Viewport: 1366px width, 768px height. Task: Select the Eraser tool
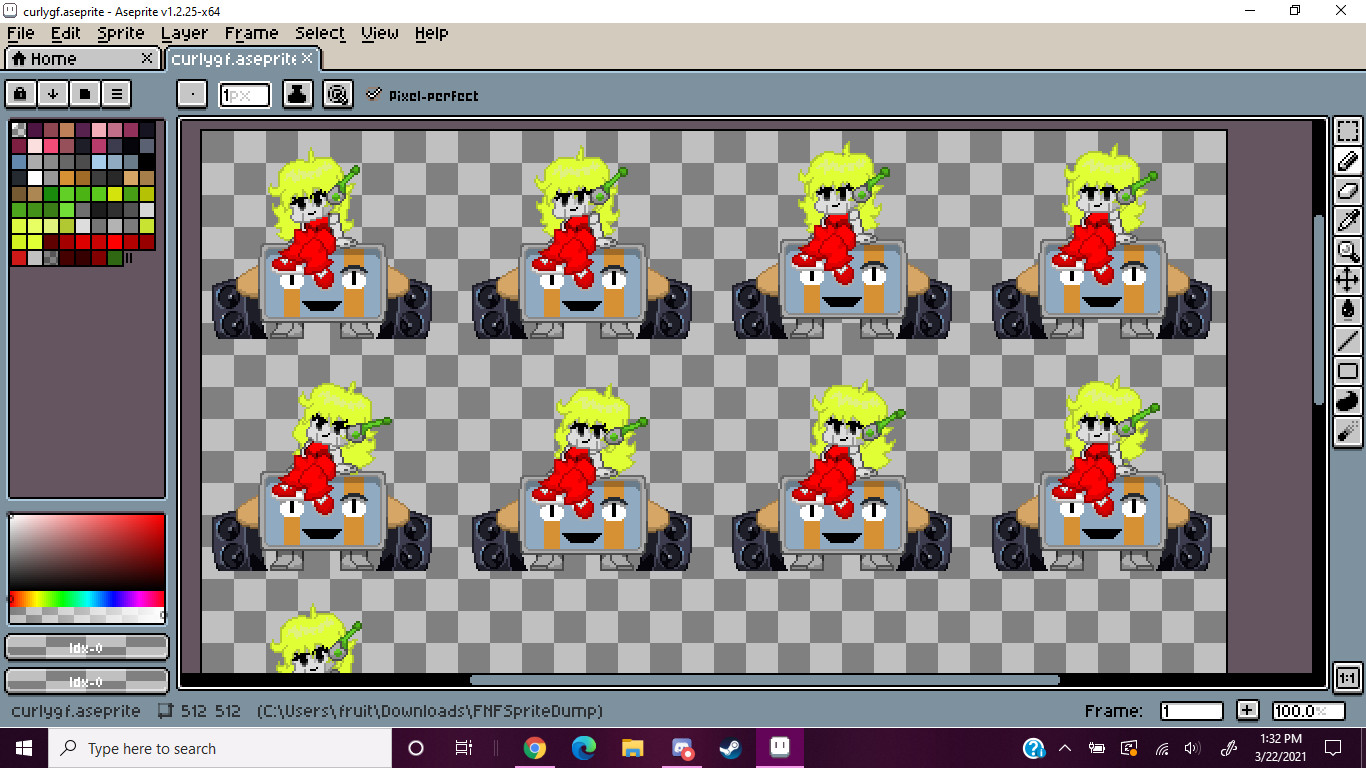(x=1348, y=191)
